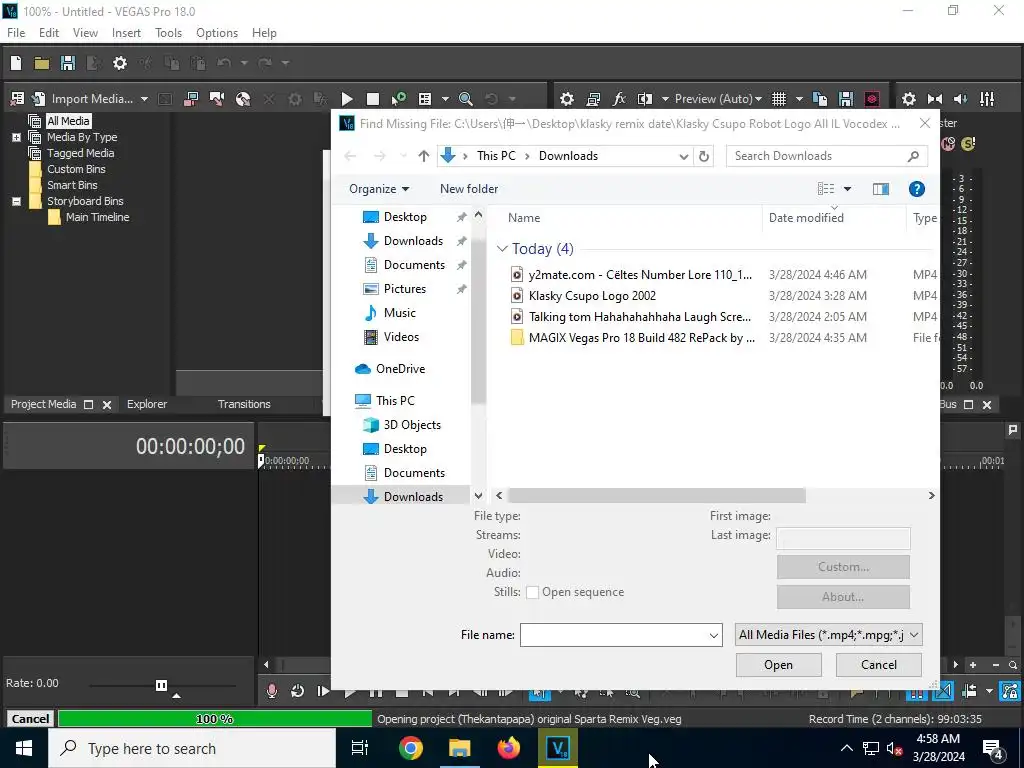The width and height of the screenshot is (1024, 768).
Task: Start preview in the Project Media toolbar
Action: tap(347, 99)
